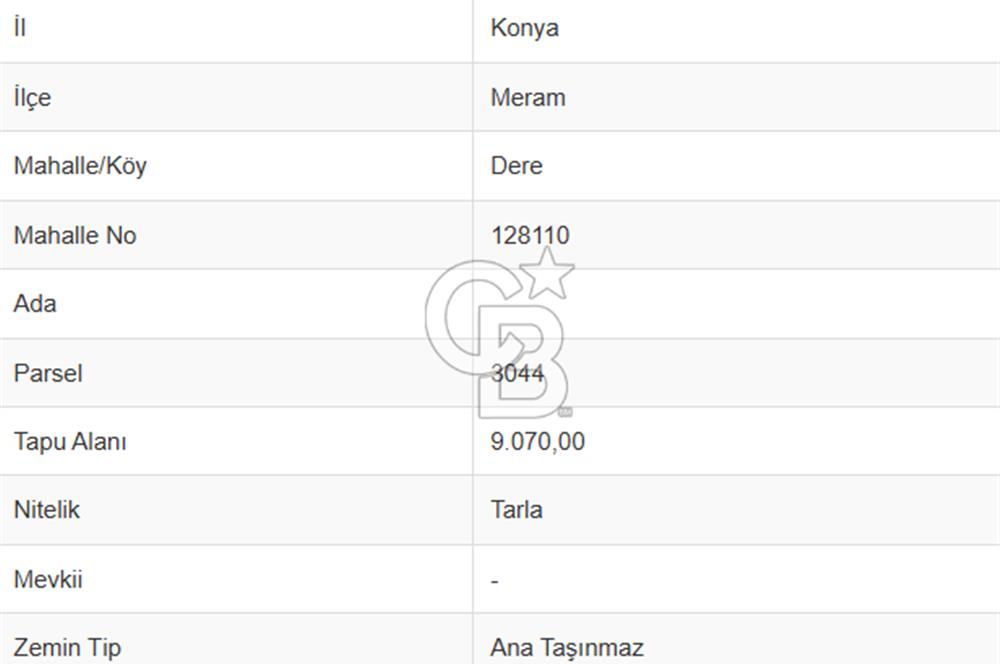The height and width of the screenshot is (664, 1000).
Task: Click the Mahalle No value 128110
Action: click(x=530, y=235)
